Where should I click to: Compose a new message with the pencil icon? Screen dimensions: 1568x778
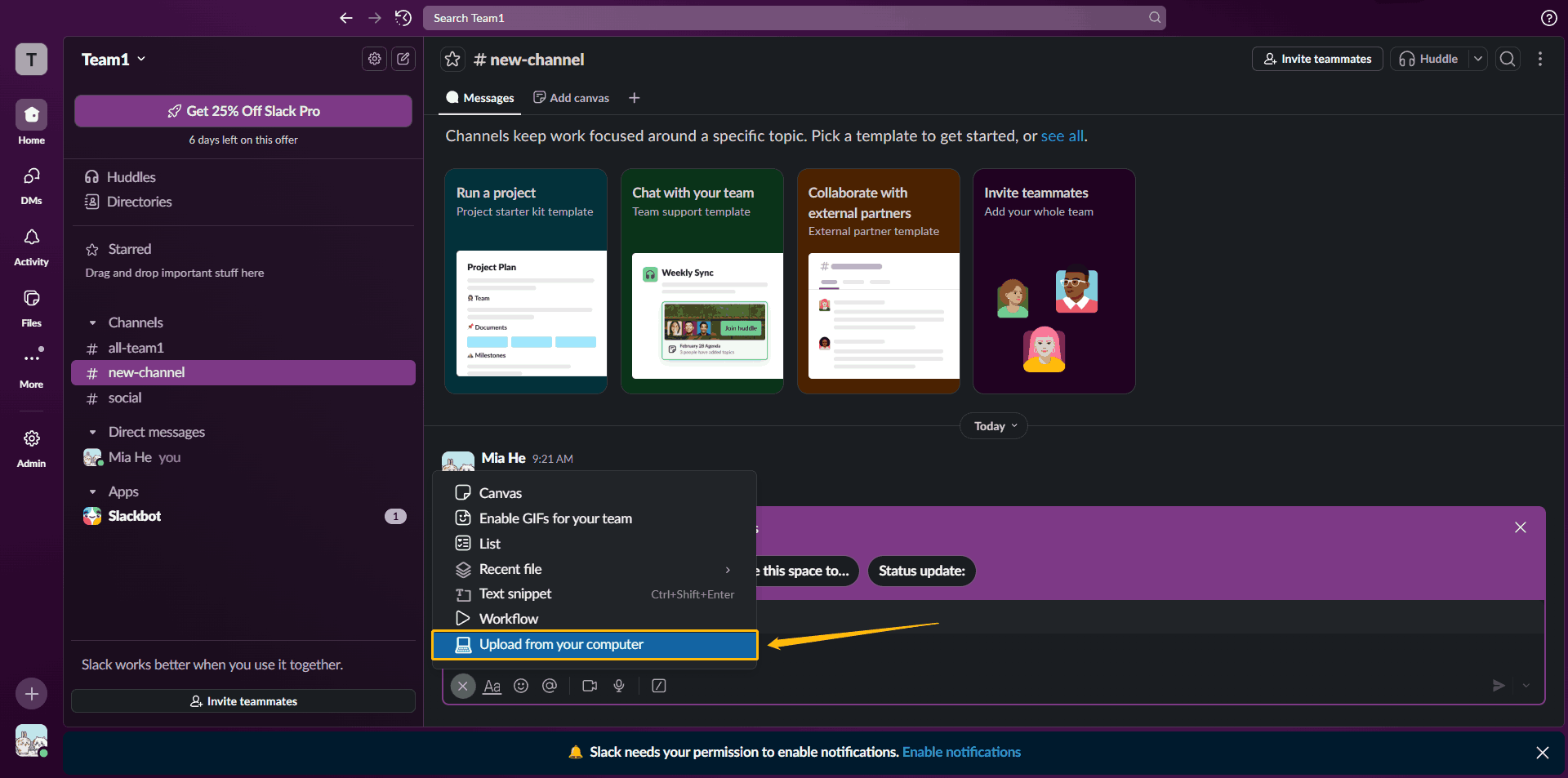coord(403,59)
